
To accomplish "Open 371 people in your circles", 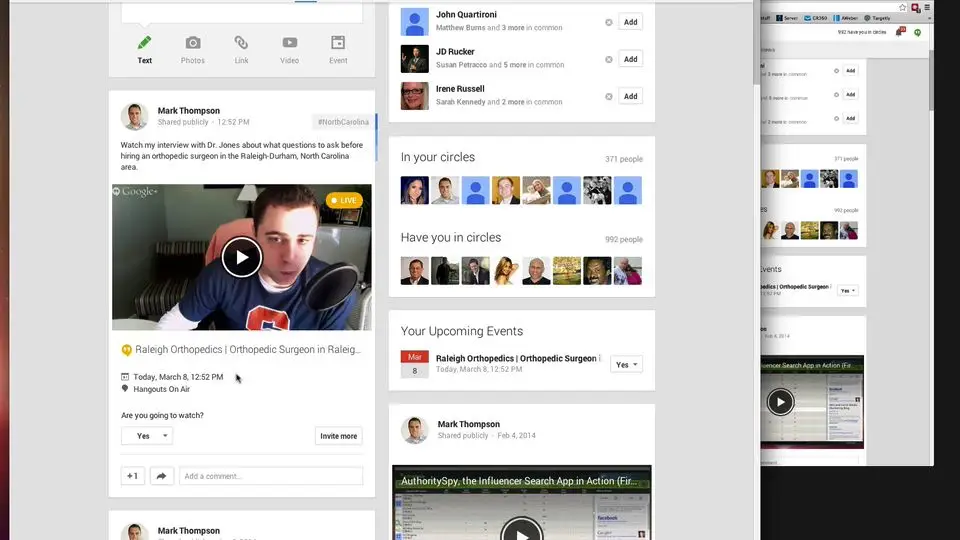I will click(624, 159).
